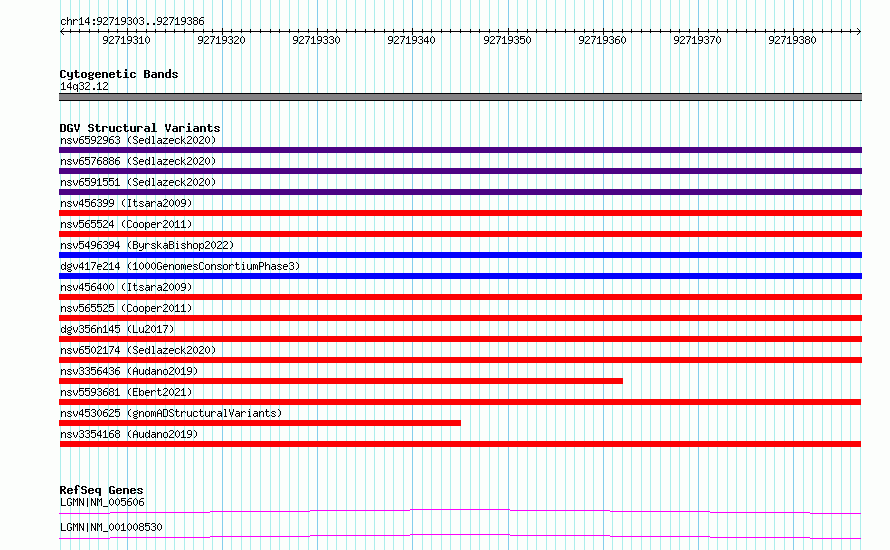This screenshot has width=890, height=550.
Task: Click the short red bar for nsv4530625
Action: (x=260, y=423)
